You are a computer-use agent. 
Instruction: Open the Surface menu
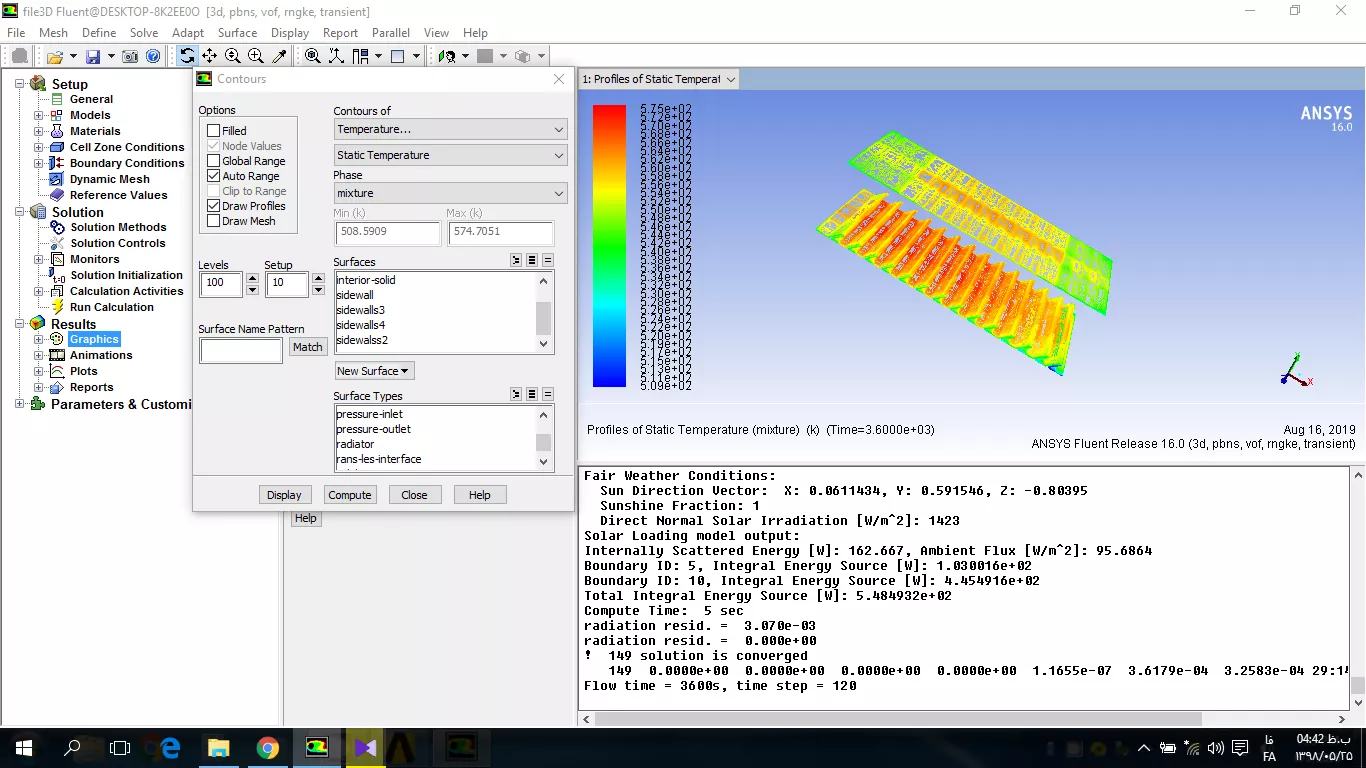tap(237, 33)
